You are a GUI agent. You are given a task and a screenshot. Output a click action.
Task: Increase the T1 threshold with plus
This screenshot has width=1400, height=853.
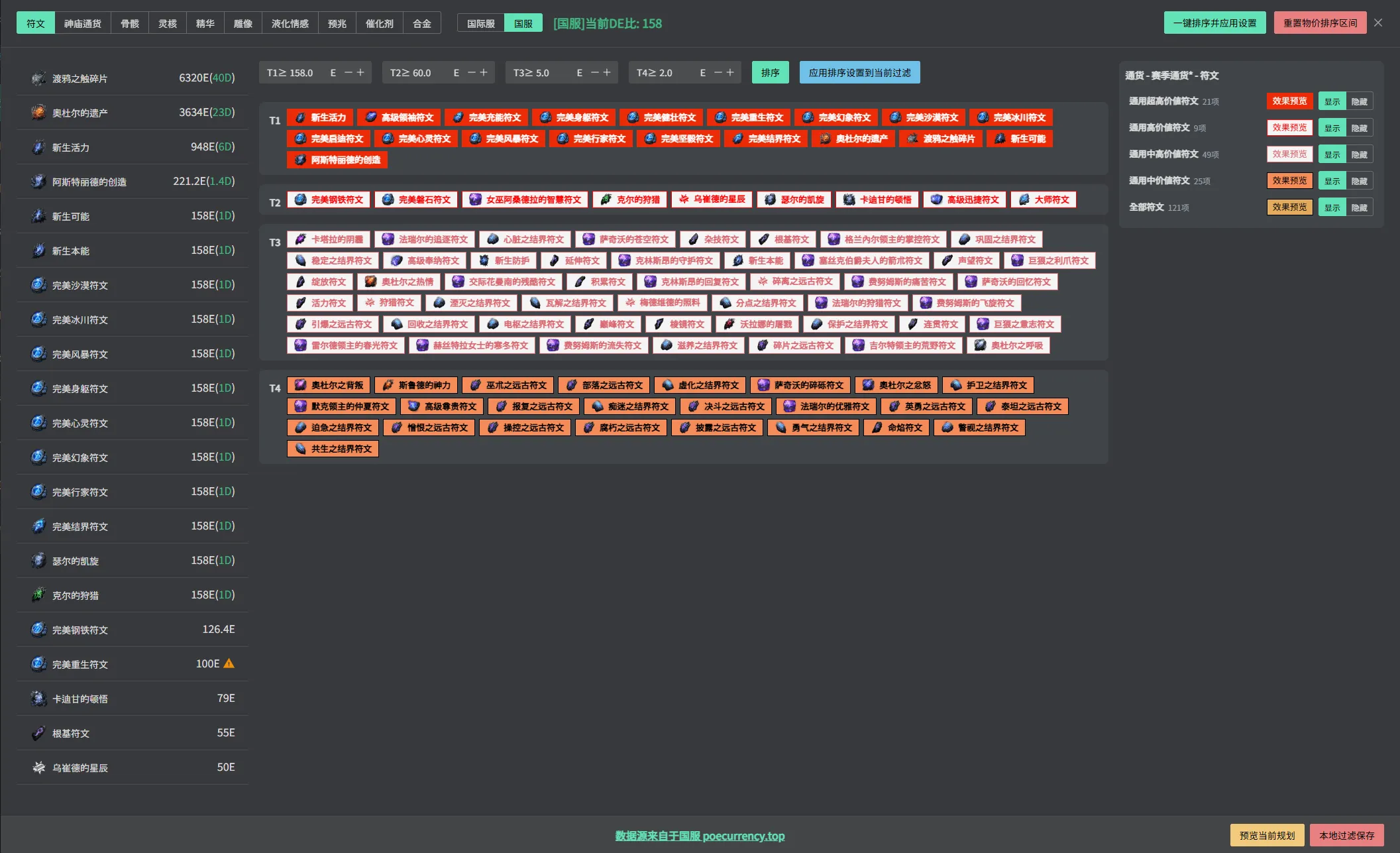tap(360, 72)
